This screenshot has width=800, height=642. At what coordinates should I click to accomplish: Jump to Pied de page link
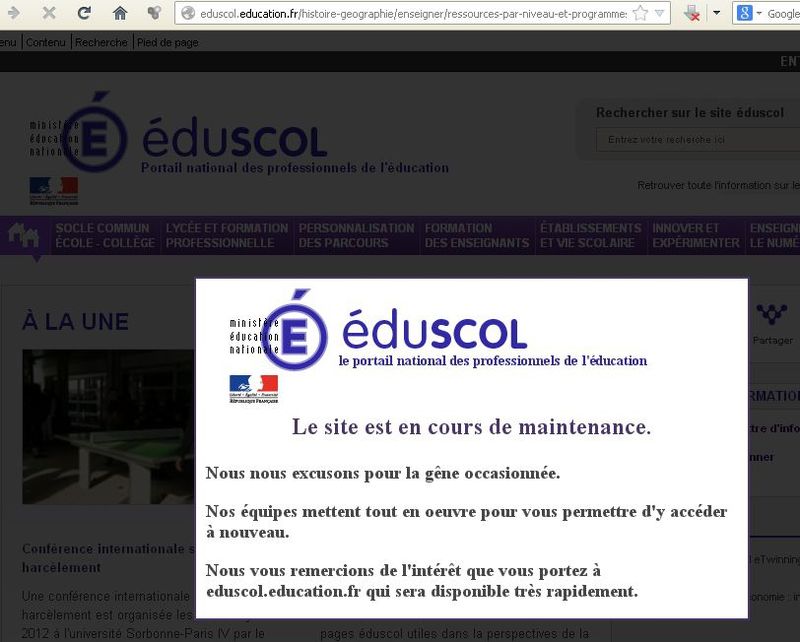(x=167, y=42)
